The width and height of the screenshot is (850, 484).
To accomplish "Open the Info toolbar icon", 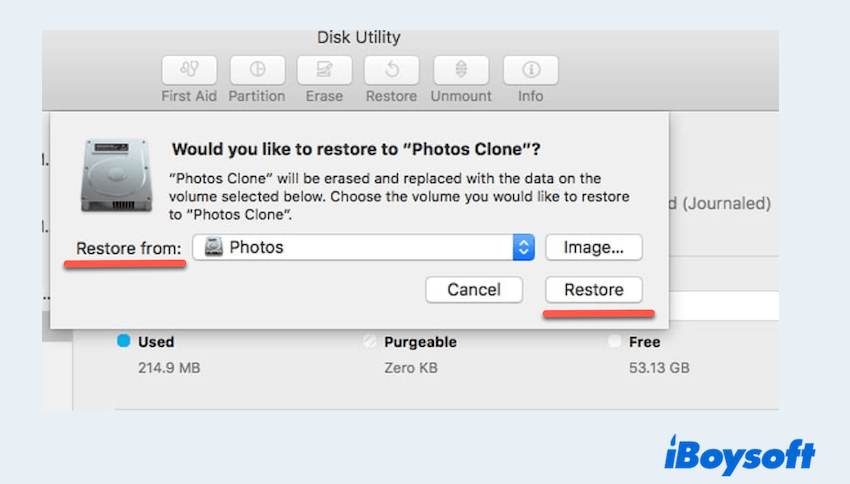I will [x=530, y=70].
